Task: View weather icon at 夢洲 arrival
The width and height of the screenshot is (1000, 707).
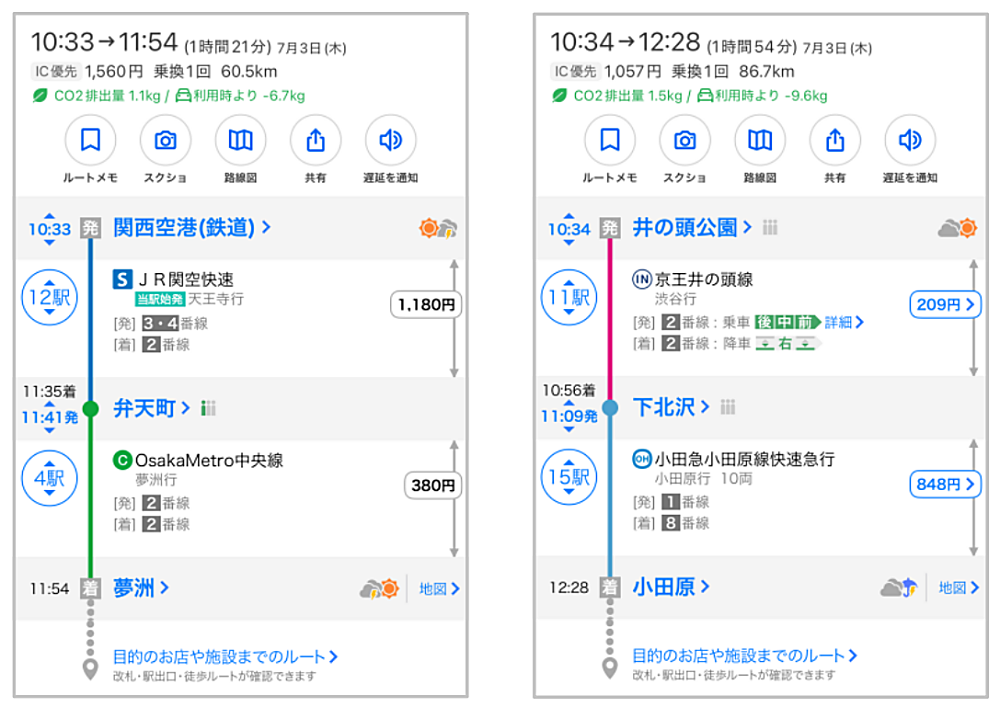Action: coord(379,588)
